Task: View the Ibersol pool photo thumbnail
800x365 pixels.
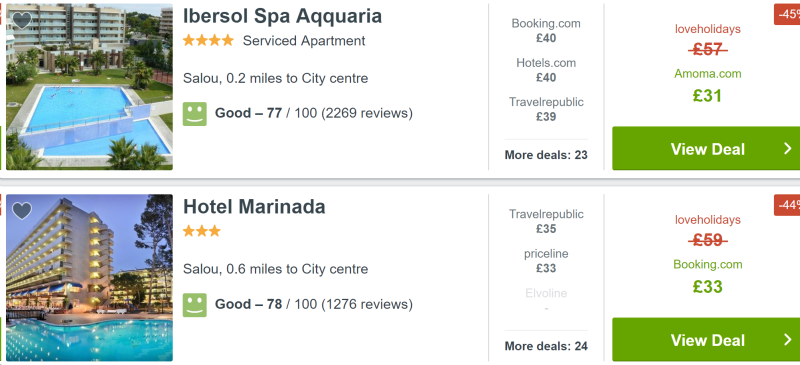Action: pos(89,87)
